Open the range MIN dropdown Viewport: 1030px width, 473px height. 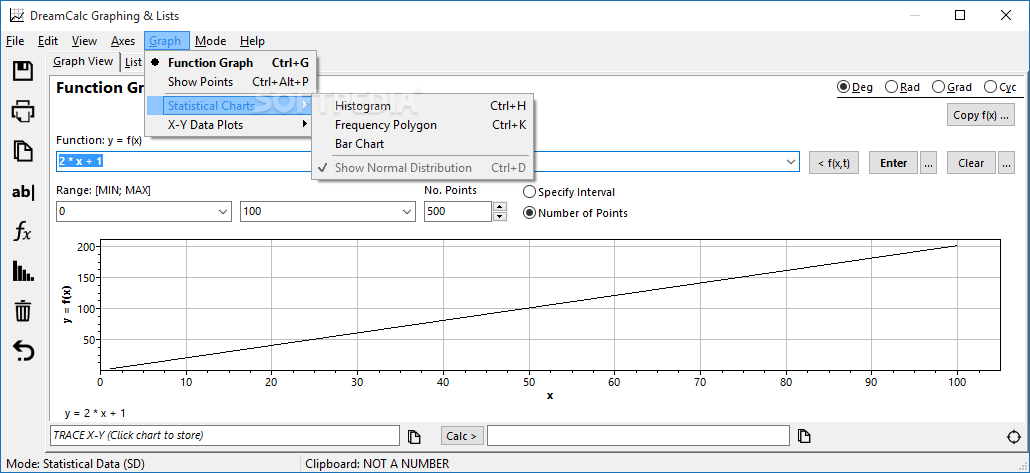click(222, 212)
